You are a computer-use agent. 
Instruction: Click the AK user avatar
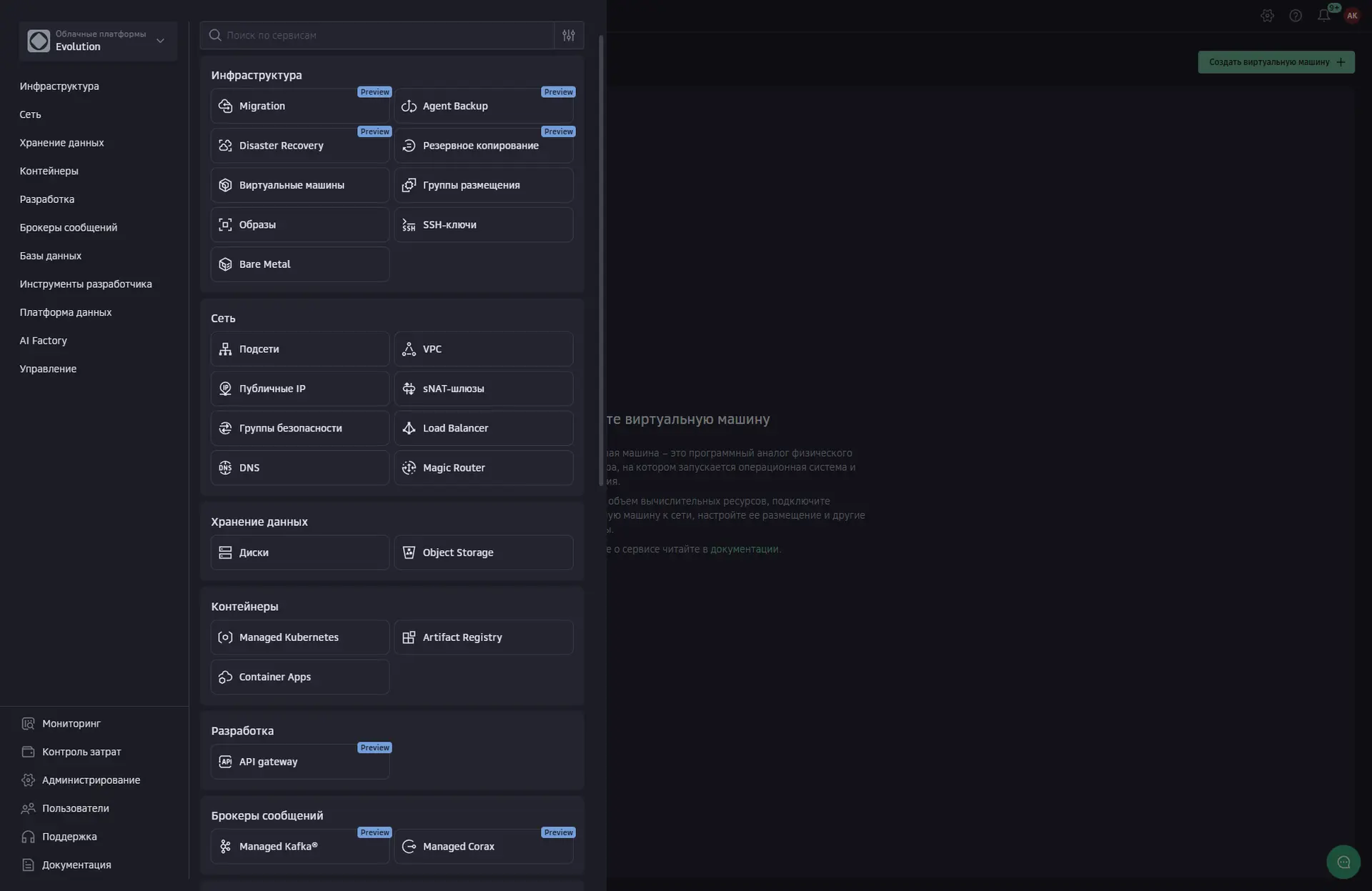coord(1352,16)
